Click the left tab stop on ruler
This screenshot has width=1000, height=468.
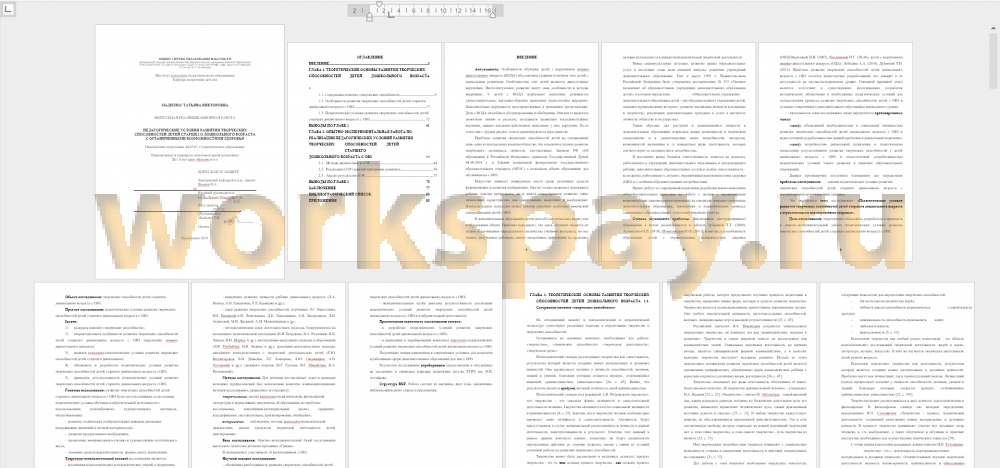click(391, 16)
